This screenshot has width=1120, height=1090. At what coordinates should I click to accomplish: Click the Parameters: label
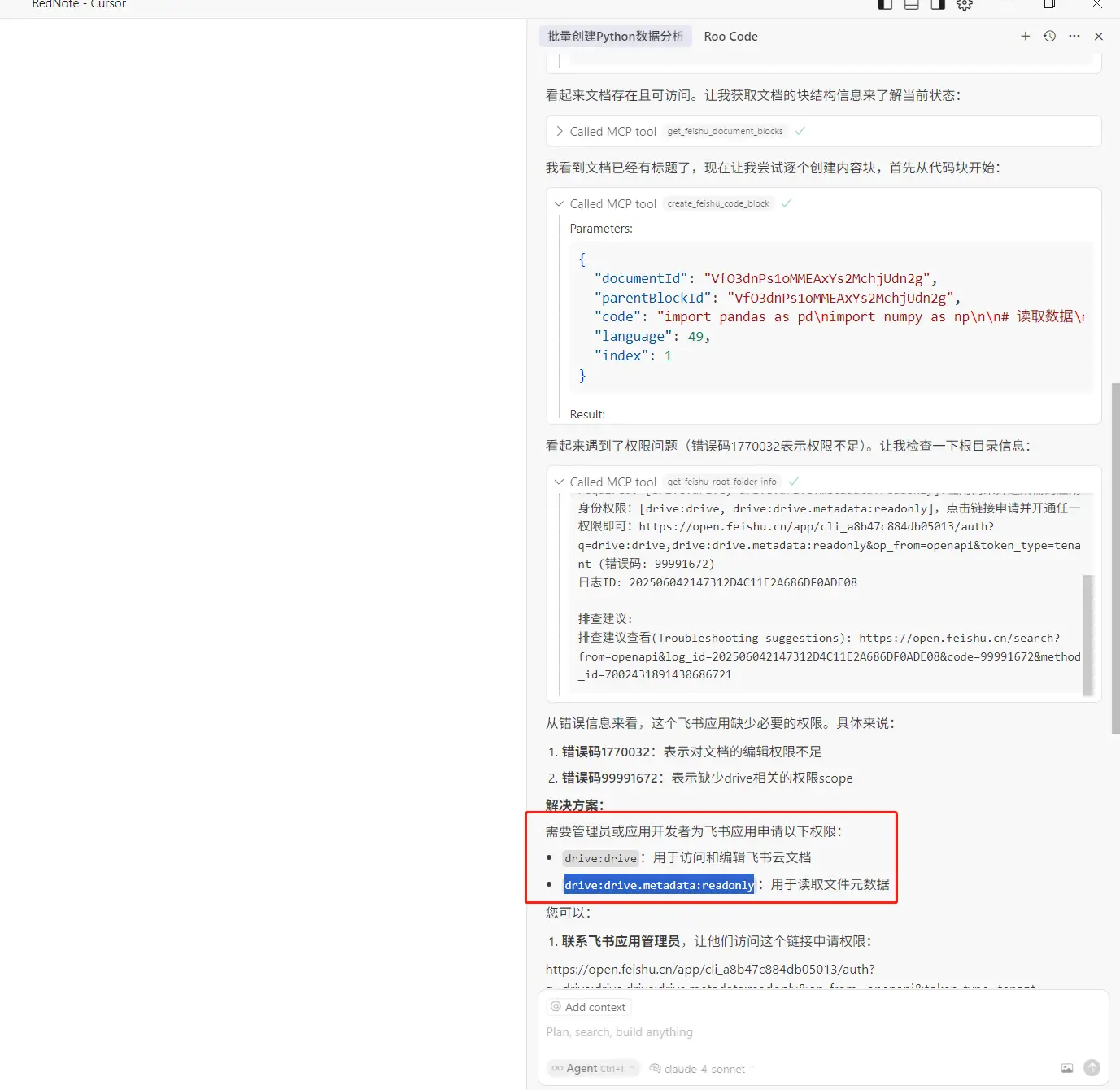coord(601,229)
